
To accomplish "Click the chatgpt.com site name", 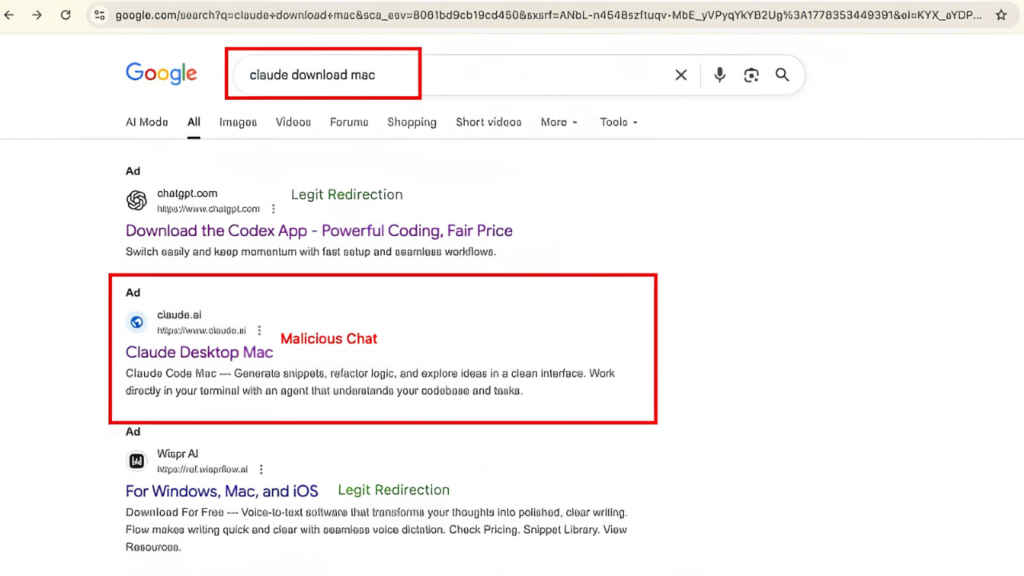I will pyautogui.click(x=187, y=193).
